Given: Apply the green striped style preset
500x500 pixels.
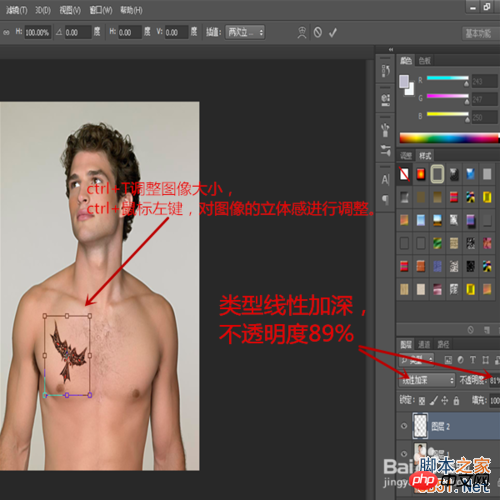Looking at the screenshot, I should pyautogui.click(x=437, y=243).
